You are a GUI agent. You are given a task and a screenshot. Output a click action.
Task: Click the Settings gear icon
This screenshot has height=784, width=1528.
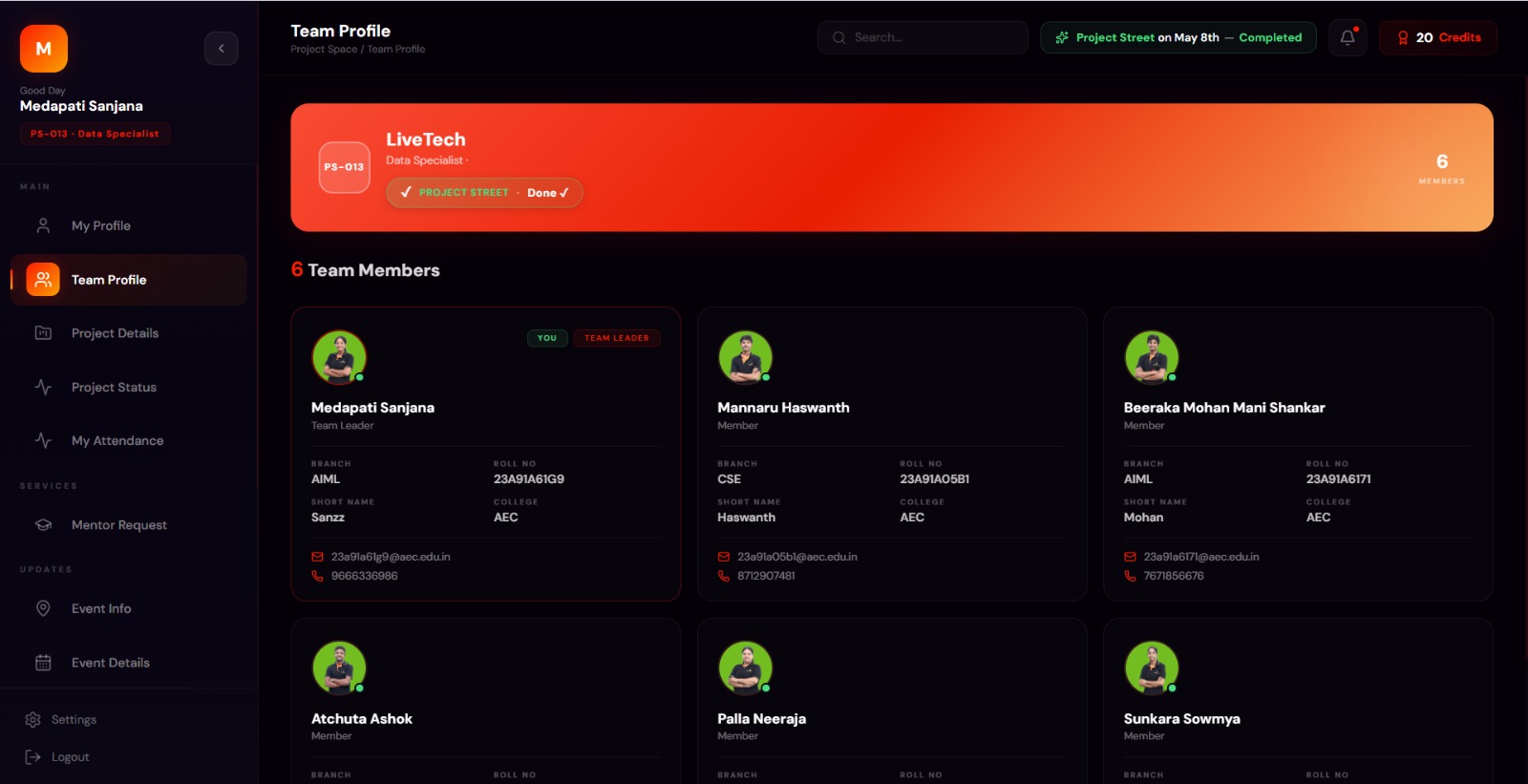[32, 719]
